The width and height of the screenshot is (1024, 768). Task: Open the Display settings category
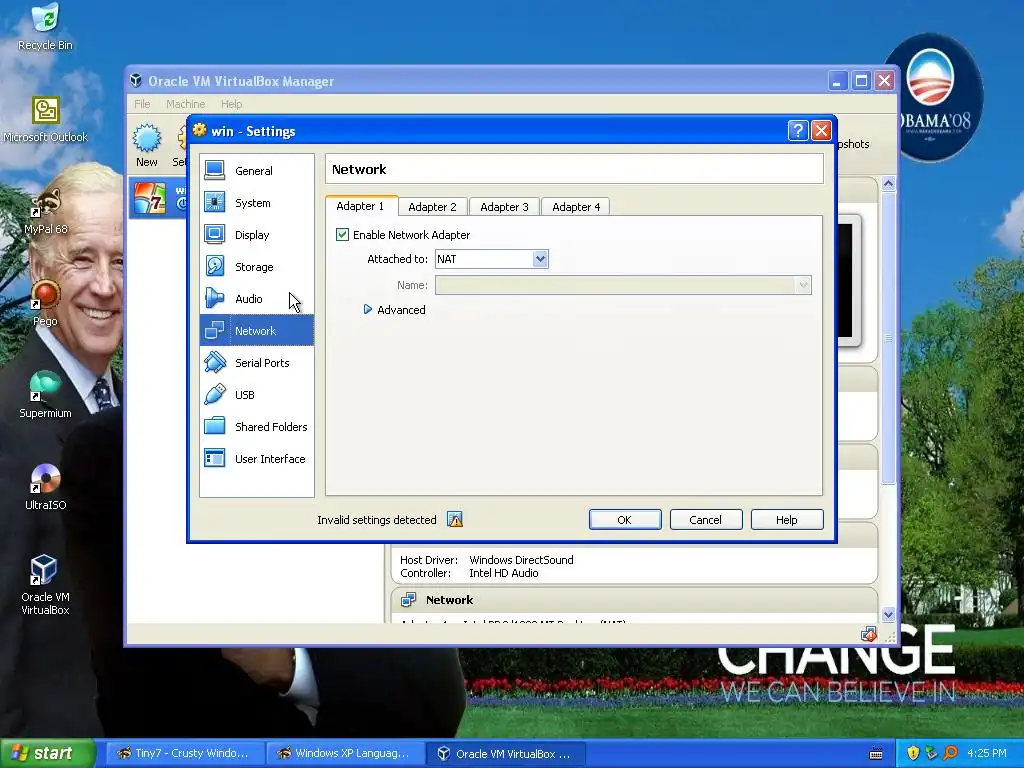pyautogui.click(x=257, y=234)
